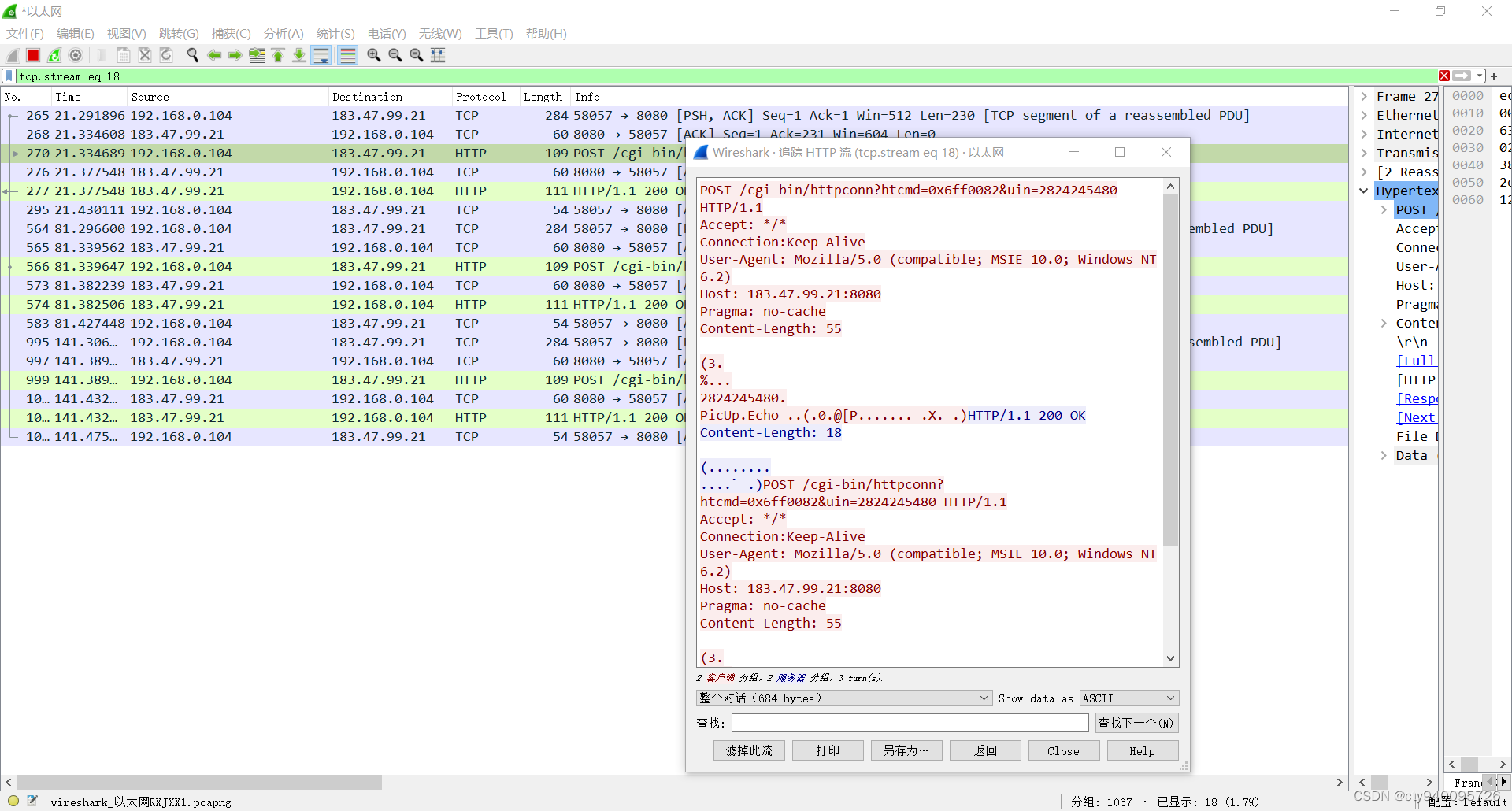The width and height of the screenshot is (1512, 811).
Task: Open the 编辑(E) menu
Action: click(x=76, y=34)
